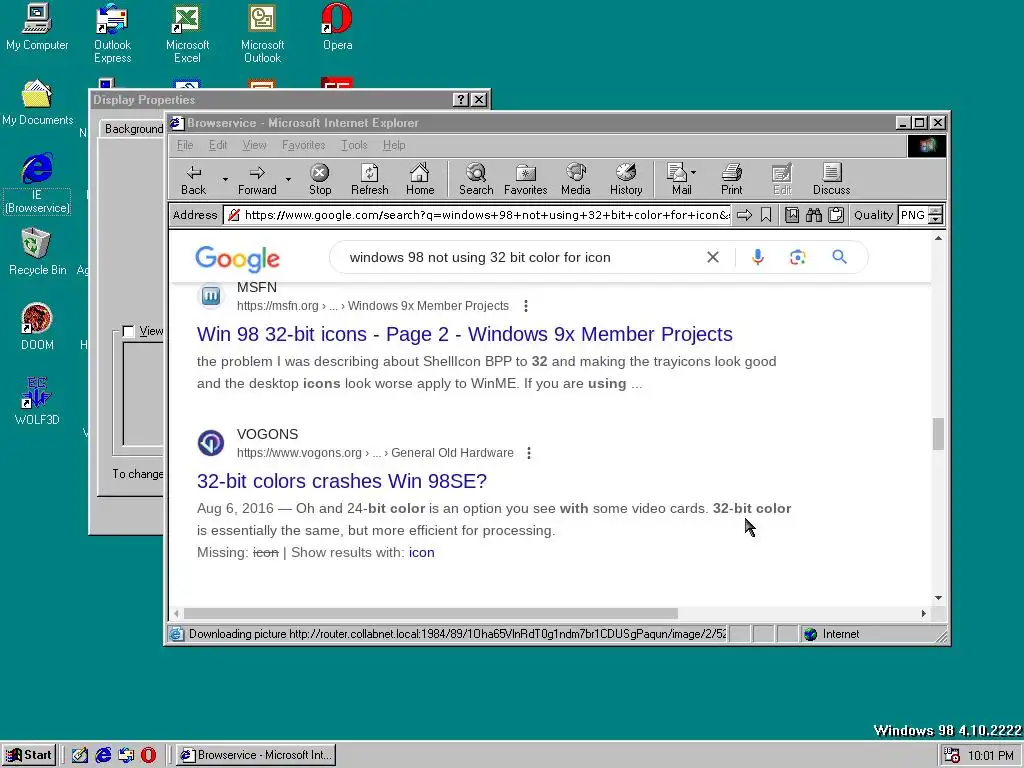Click the scroll right arrow in browser
The height and width of the screenshot is (768, 1024).
pos(923,614)
